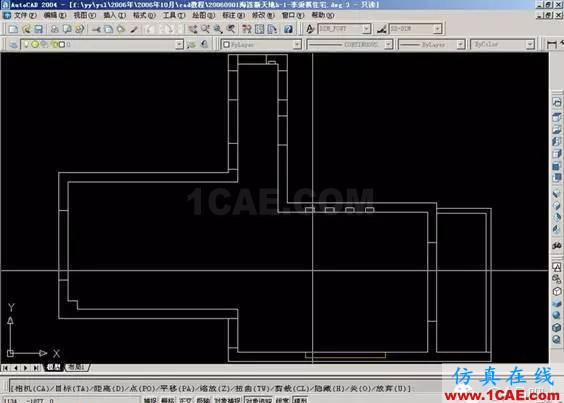The height and width of the screenshot is (403, 564).
Task: Open the Tool Palettes icon
Action: tap(272, 29)
